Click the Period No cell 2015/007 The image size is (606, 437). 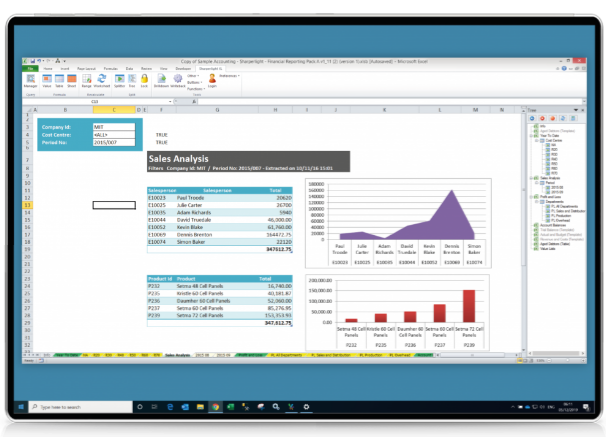pos(114,142)
